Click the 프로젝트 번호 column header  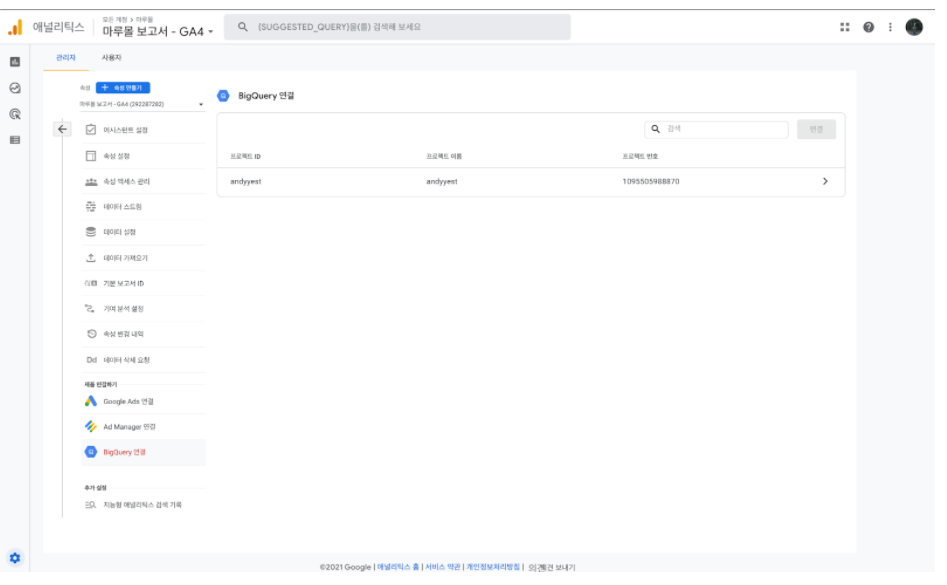[640, 156]
